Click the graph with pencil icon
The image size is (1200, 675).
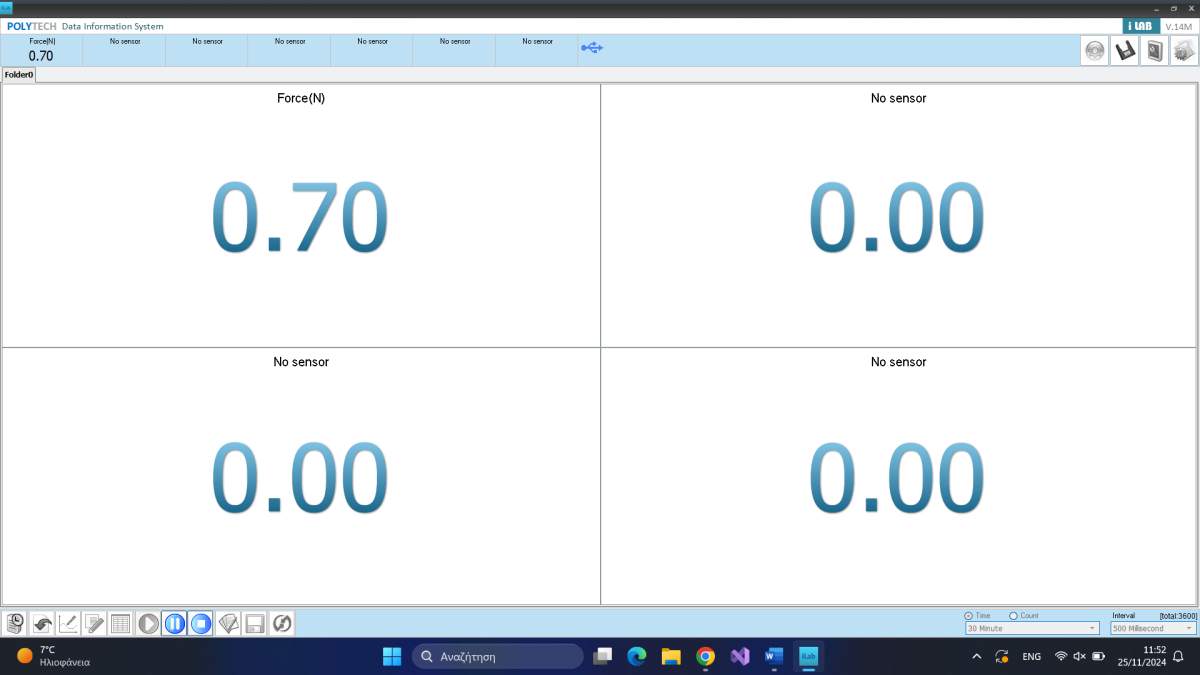[68, 624]
